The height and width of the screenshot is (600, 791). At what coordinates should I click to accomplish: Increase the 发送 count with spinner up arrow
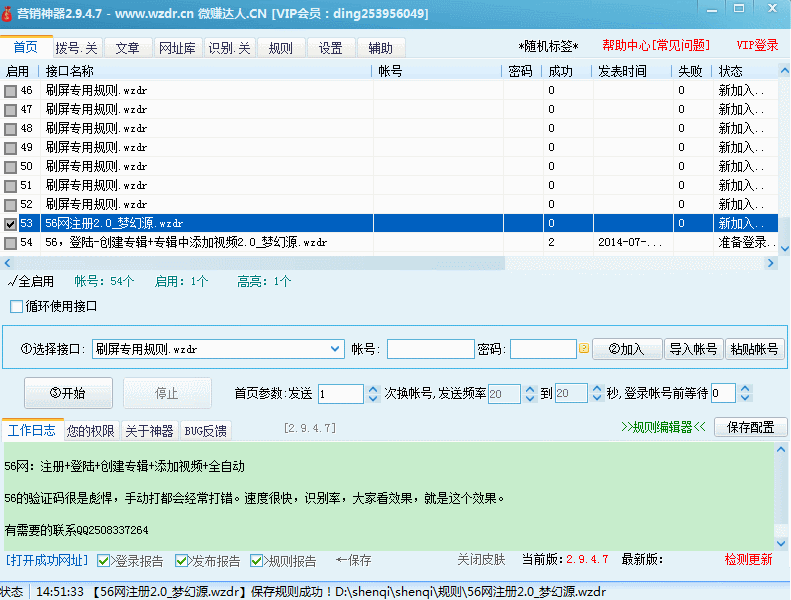click(374, 389)
